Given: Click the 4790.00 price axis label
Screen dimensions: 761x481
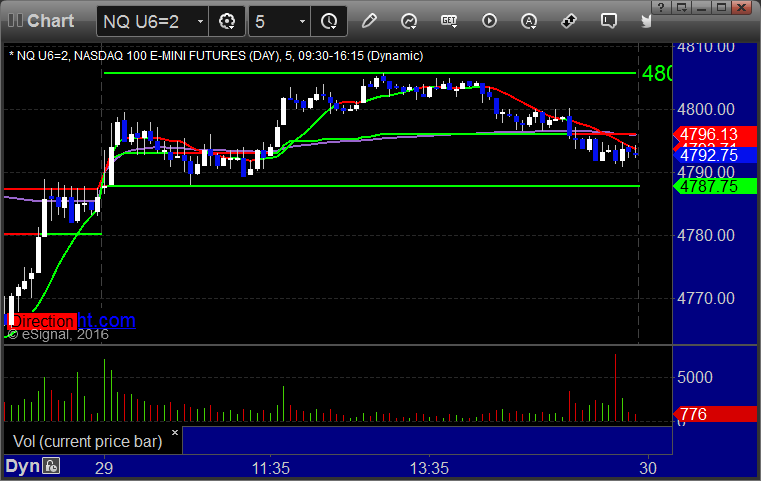Looking at the screenshot, I should (x=706, y=172).
